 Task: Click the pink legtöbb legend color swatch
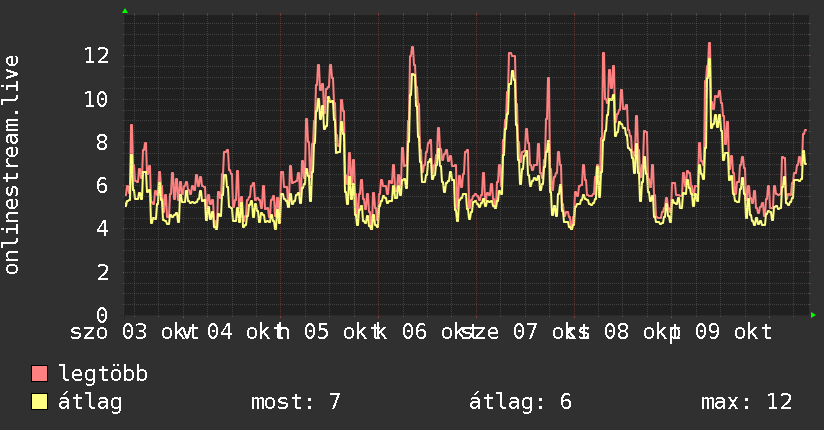click(x=39, y=374)
